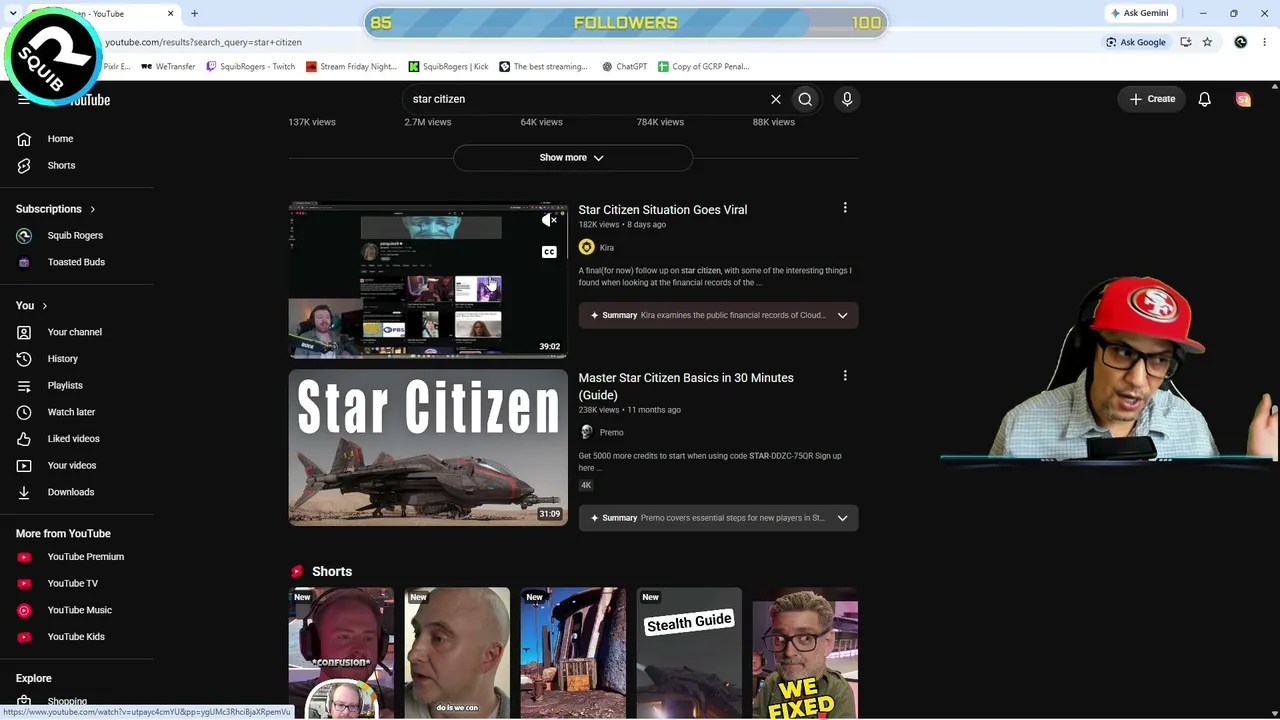Image resolution: width=1280 pixels, height=720 pixels.
Task: Click the Kira channel name
Action: pyautogui.click(x=607, y=248)
